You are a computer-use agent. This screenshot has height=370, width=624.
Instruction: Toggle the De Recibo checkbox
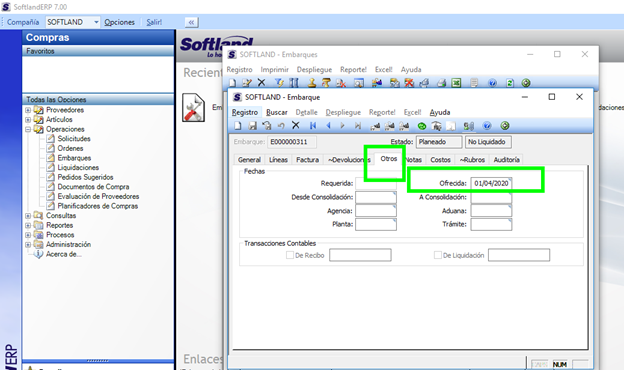(x=290, y=255)
